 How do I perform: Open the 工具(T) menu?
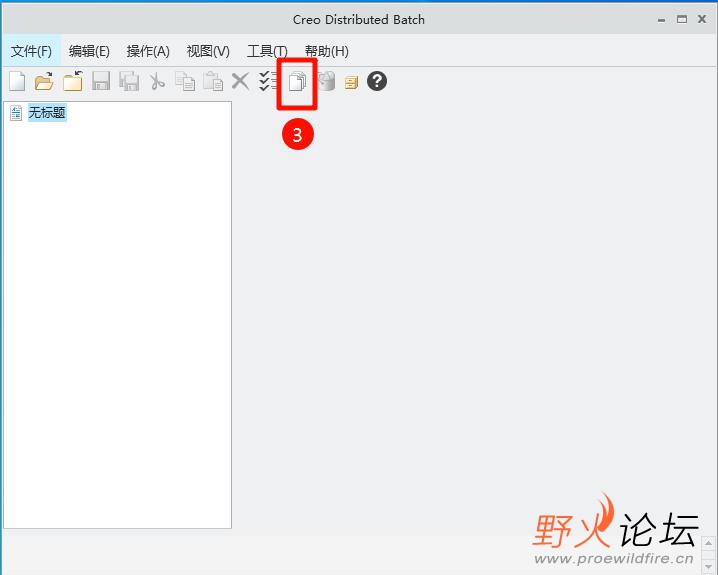pos(267,51)
